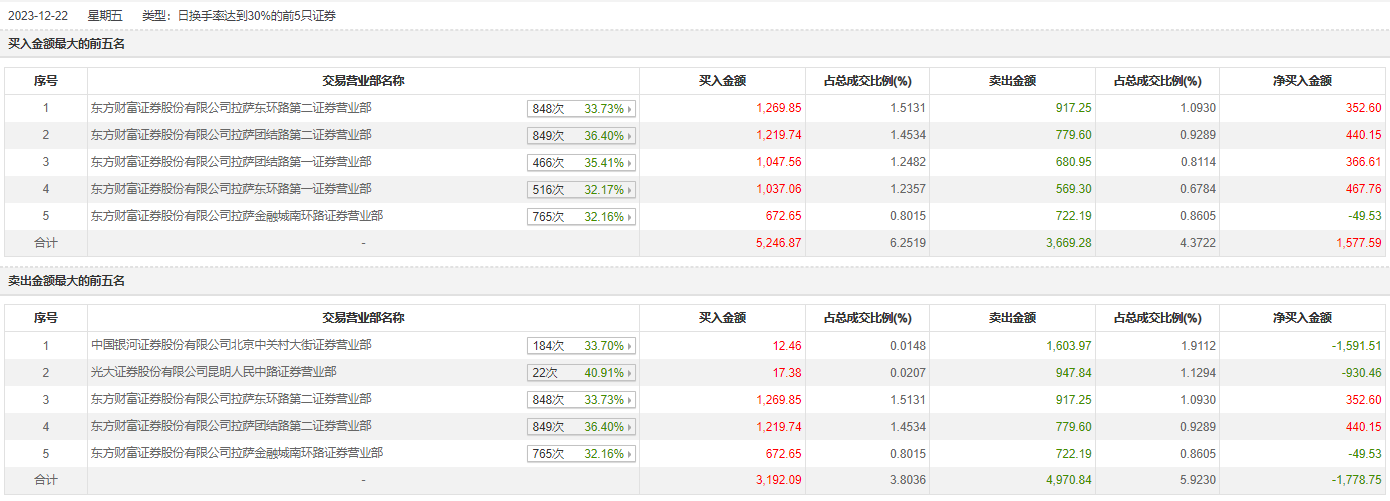Click the 卖出金额 header in the sell-side table
This screenshot has height=501, width=1390.
[x=1012, y=318]
